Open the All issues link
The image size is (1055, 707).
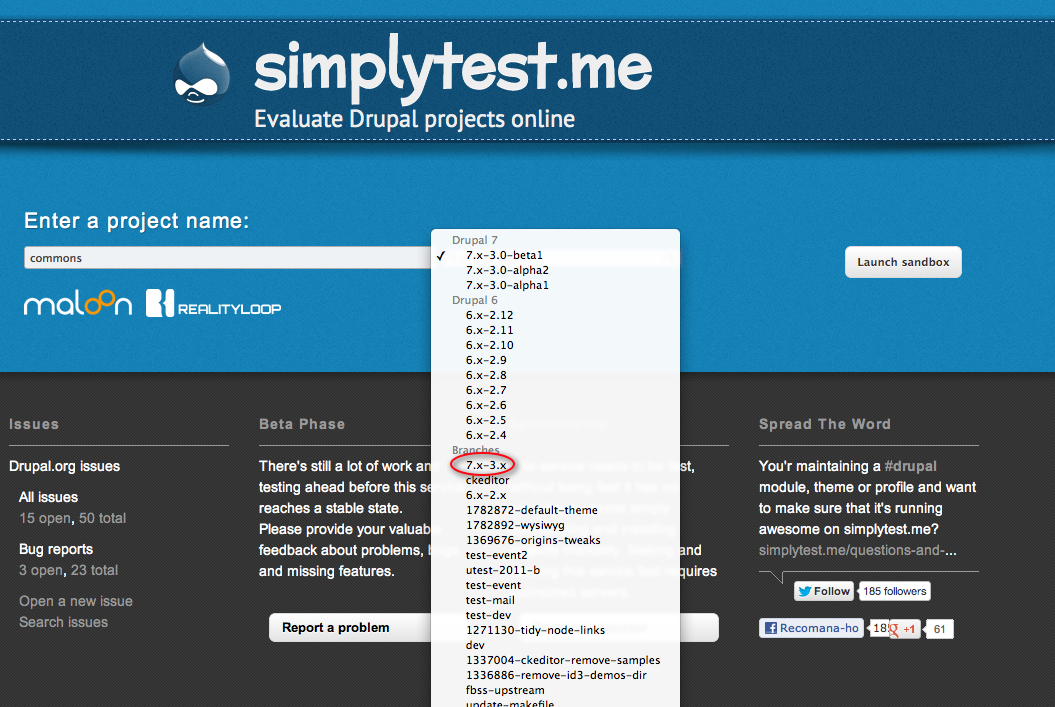(x=48, y=497)
